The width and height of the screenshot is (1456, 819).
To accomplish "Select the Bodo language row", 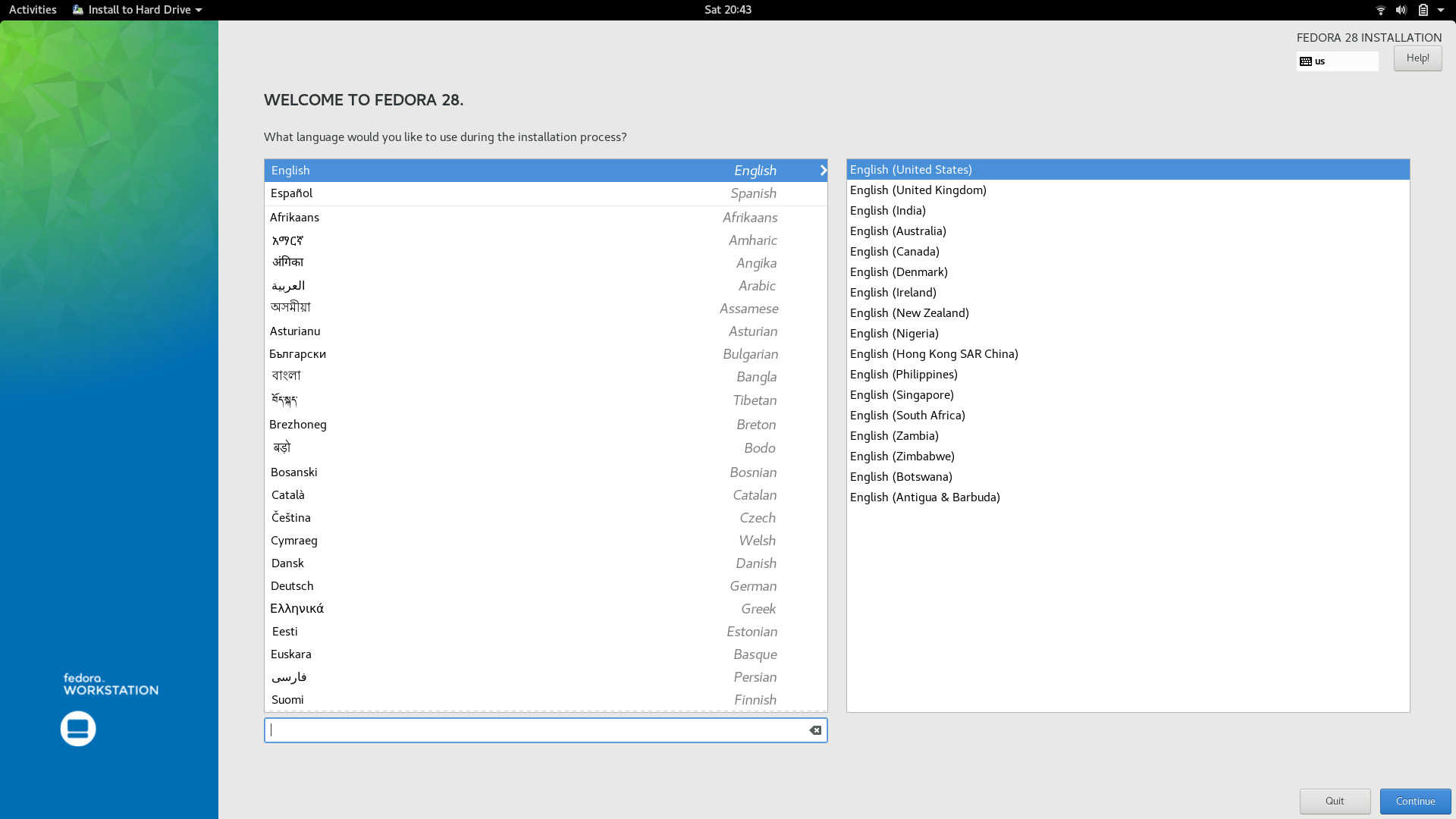I will click(x=545, y=448).
